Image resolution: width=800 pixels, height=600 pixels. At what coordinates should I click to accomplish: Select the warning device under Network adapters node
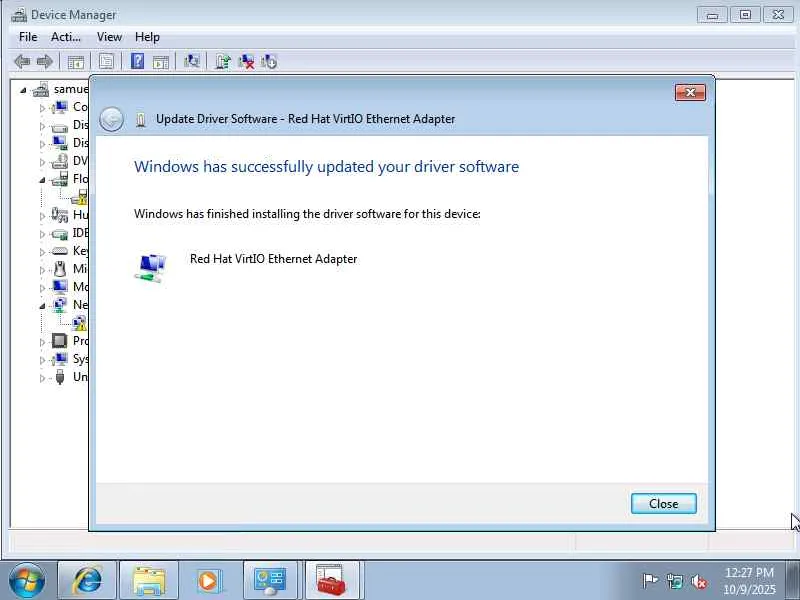(80, 323)
